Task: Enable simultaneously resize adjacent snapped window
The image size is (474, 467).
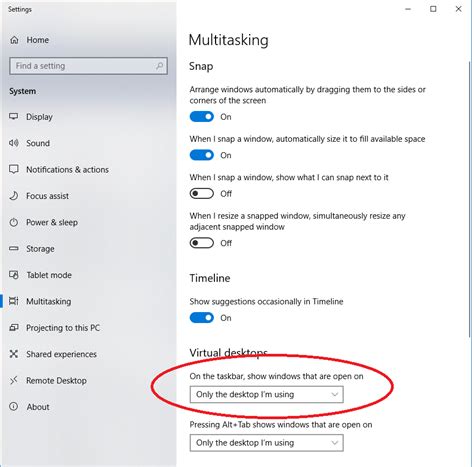Action: [x=202, y=243]
